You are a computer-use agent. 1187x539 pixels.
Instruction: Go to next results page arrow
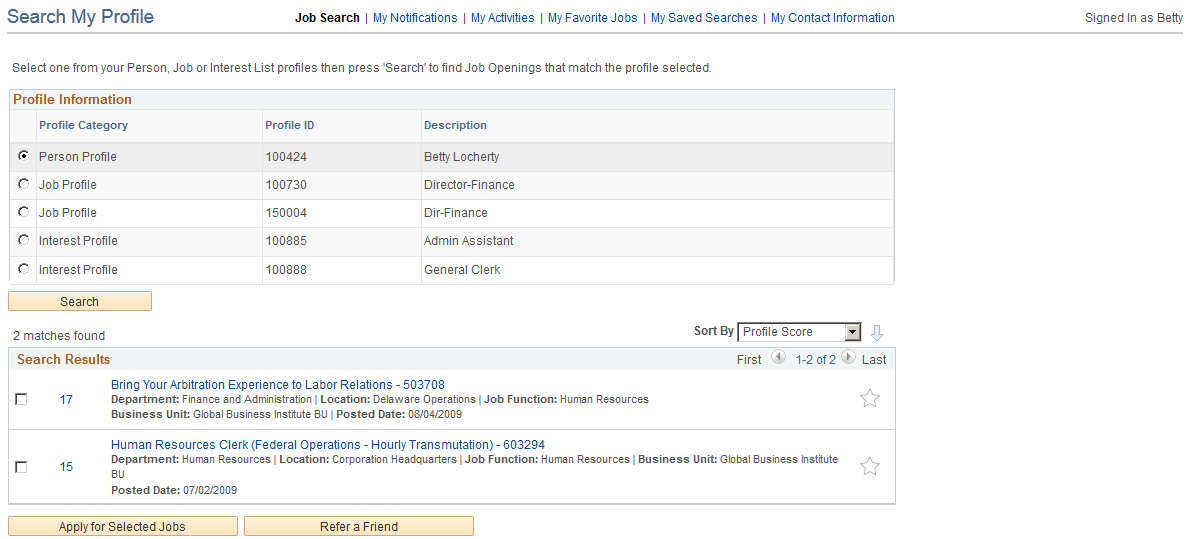point(848,357)
